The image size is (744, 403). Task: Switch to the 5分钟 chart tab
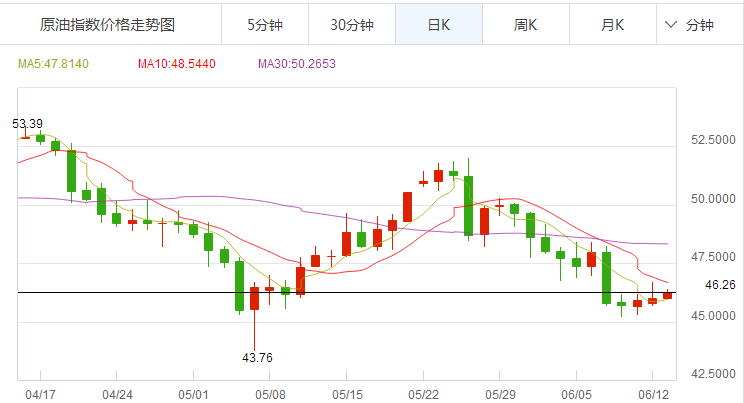pos(265,25)
